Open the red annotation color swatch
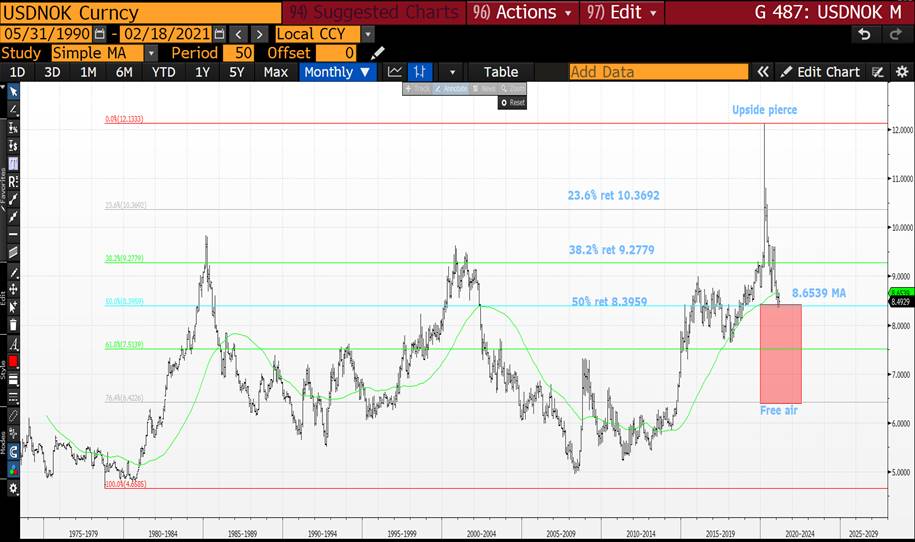The image size is (915, 542). 13,362
